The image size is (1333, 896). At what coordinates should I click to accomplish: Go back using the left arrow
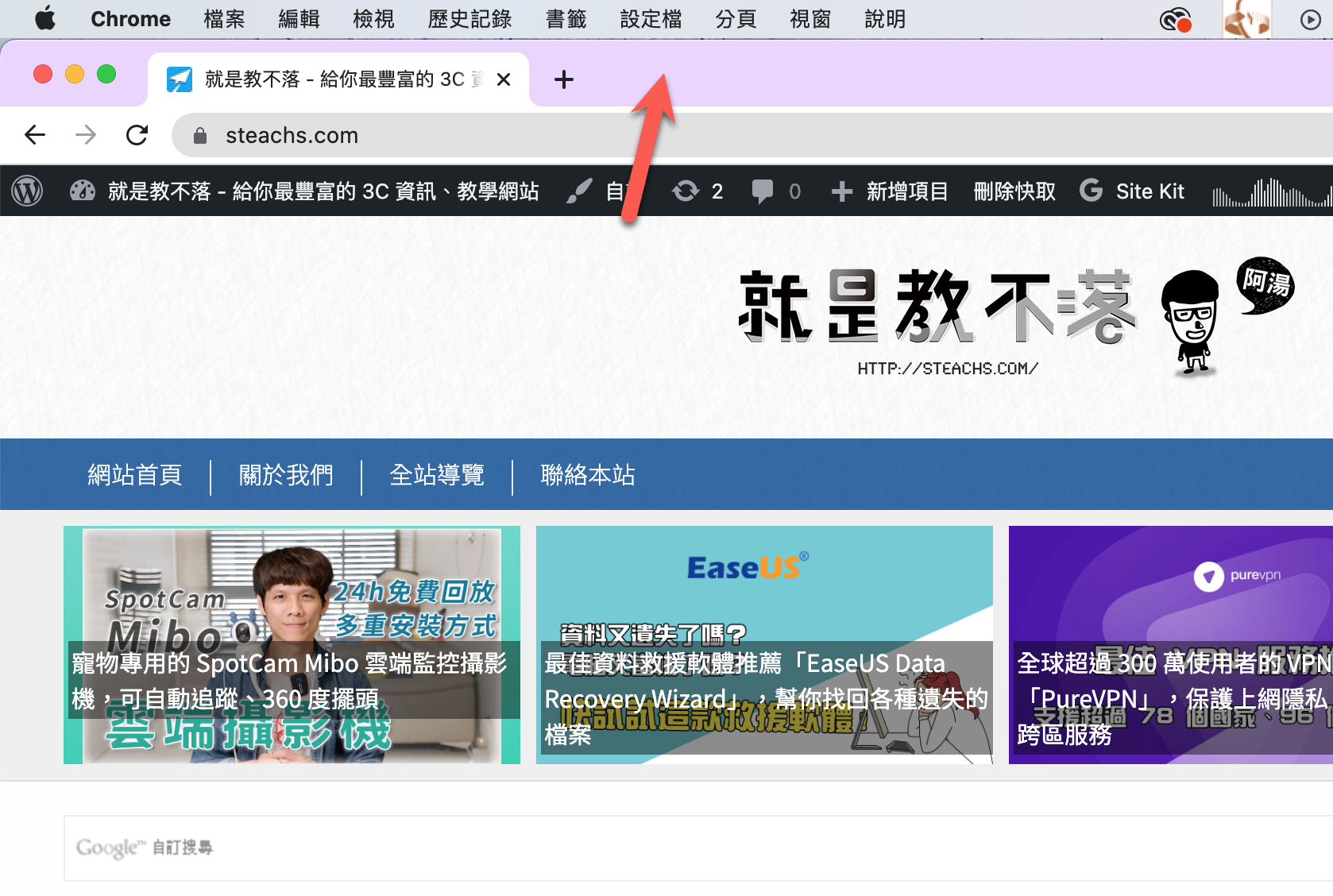(x=35, y=136)
